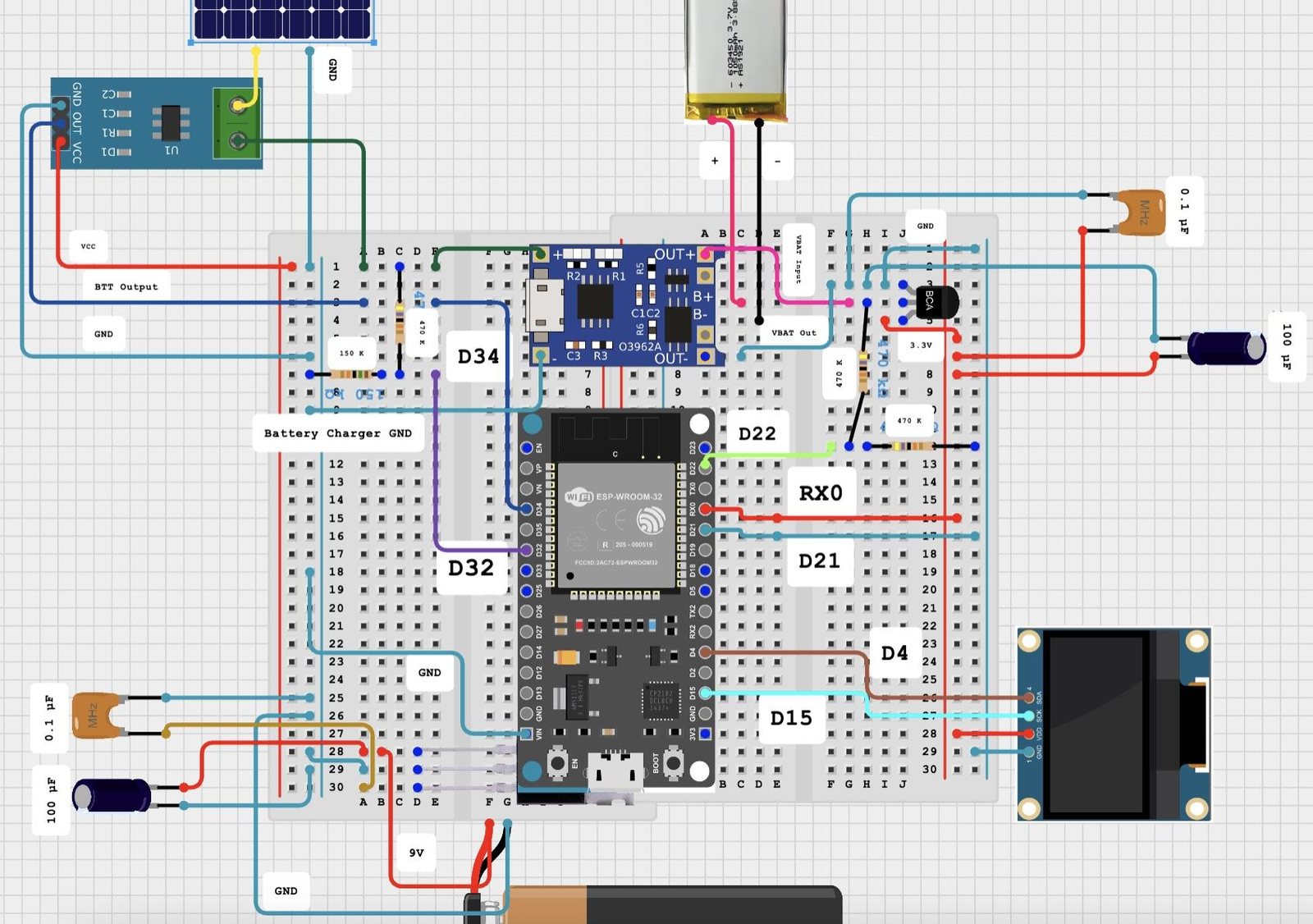Click the light green wire at D22
Screen dimensions: 1313x924
pos(767,454)
